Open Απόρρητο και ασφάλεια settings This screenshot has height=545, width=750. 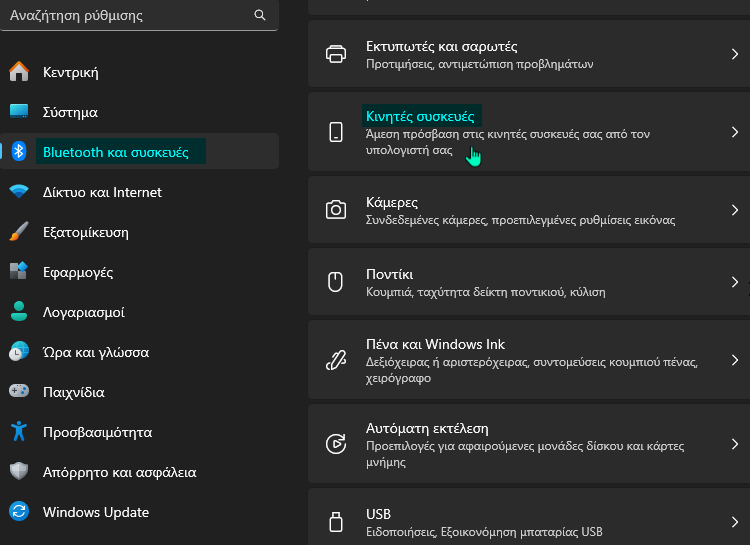pyautogui.click(x=139, y=472)
